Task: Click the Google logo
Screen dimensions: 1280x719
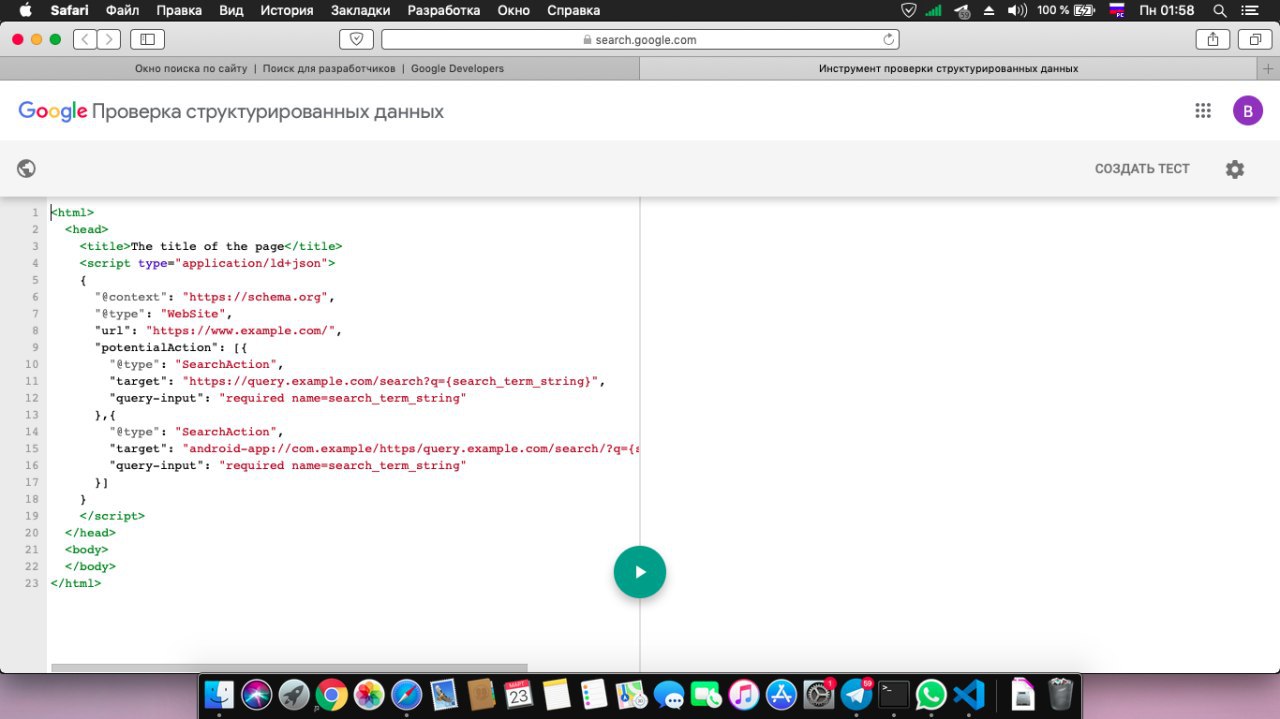Action: click(53, 112)
